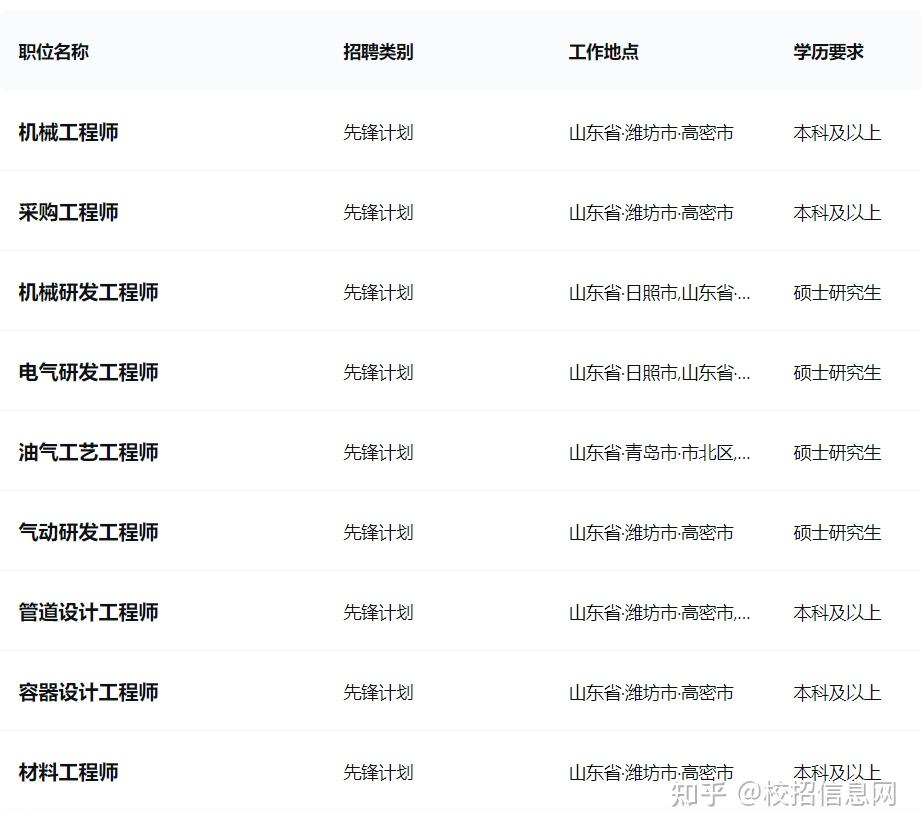The height and width of the screenshot is (831, 921).
Task: Open the 材料工程师 job listing
Action: pyautogui.click(x=68, y=772)
